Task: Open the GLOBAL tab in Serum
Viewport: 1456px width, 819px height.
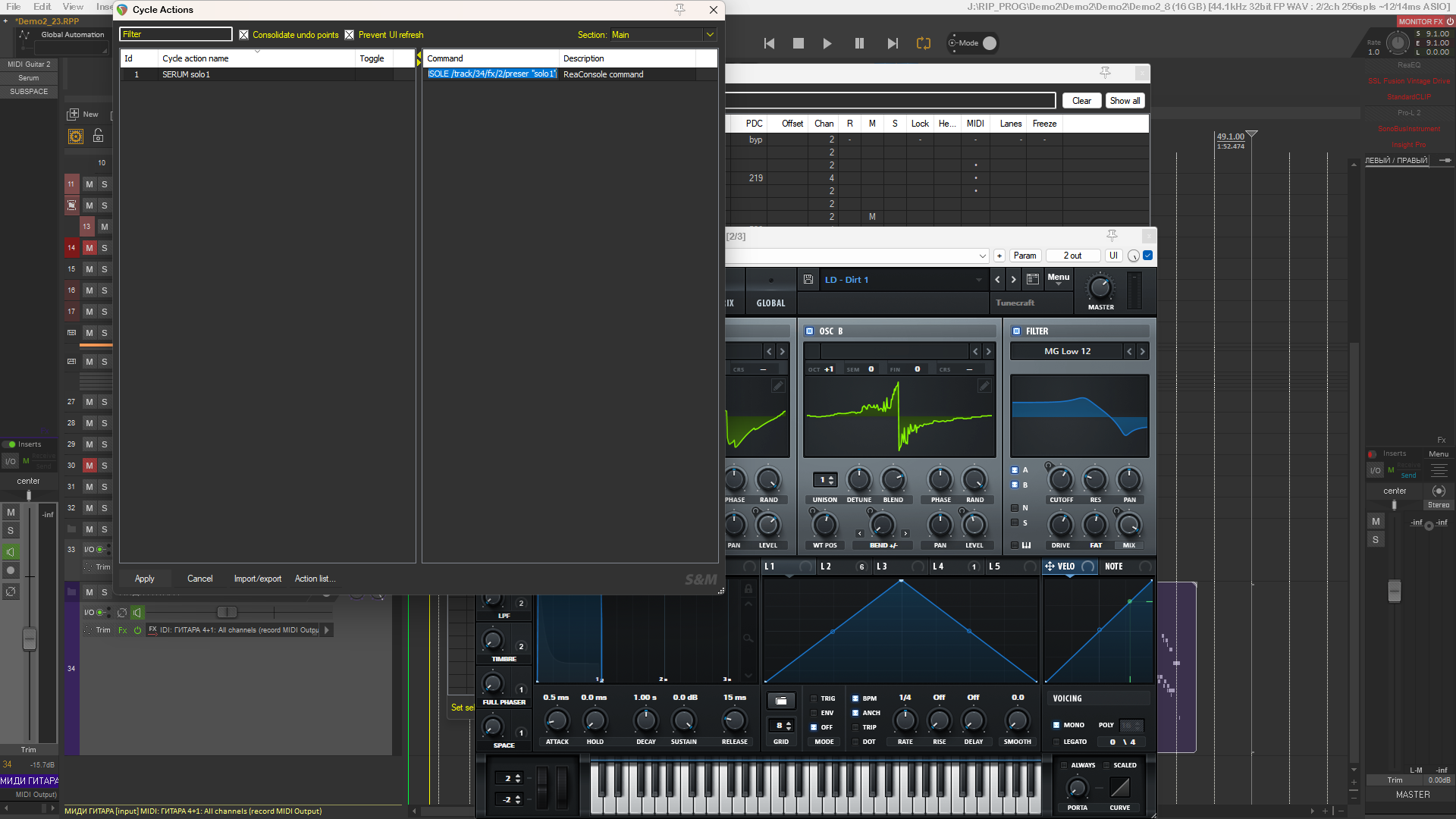Action: pos(770,303)
